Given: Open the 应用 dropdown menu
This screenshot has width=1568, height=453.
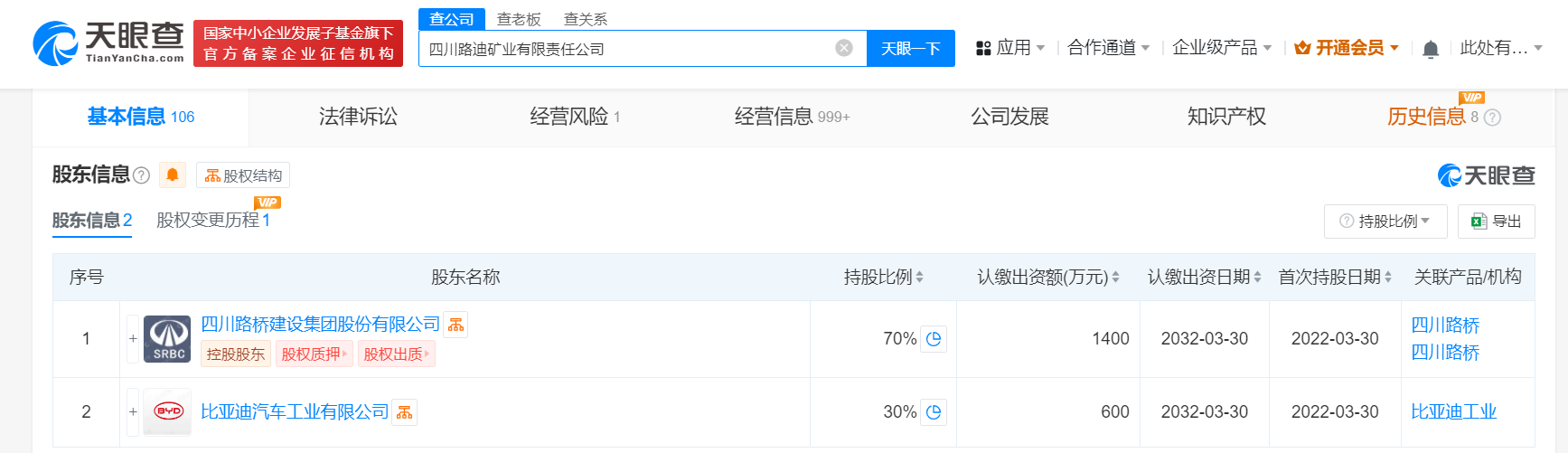Looking at the screenshot, I should tap(1011, 48).
